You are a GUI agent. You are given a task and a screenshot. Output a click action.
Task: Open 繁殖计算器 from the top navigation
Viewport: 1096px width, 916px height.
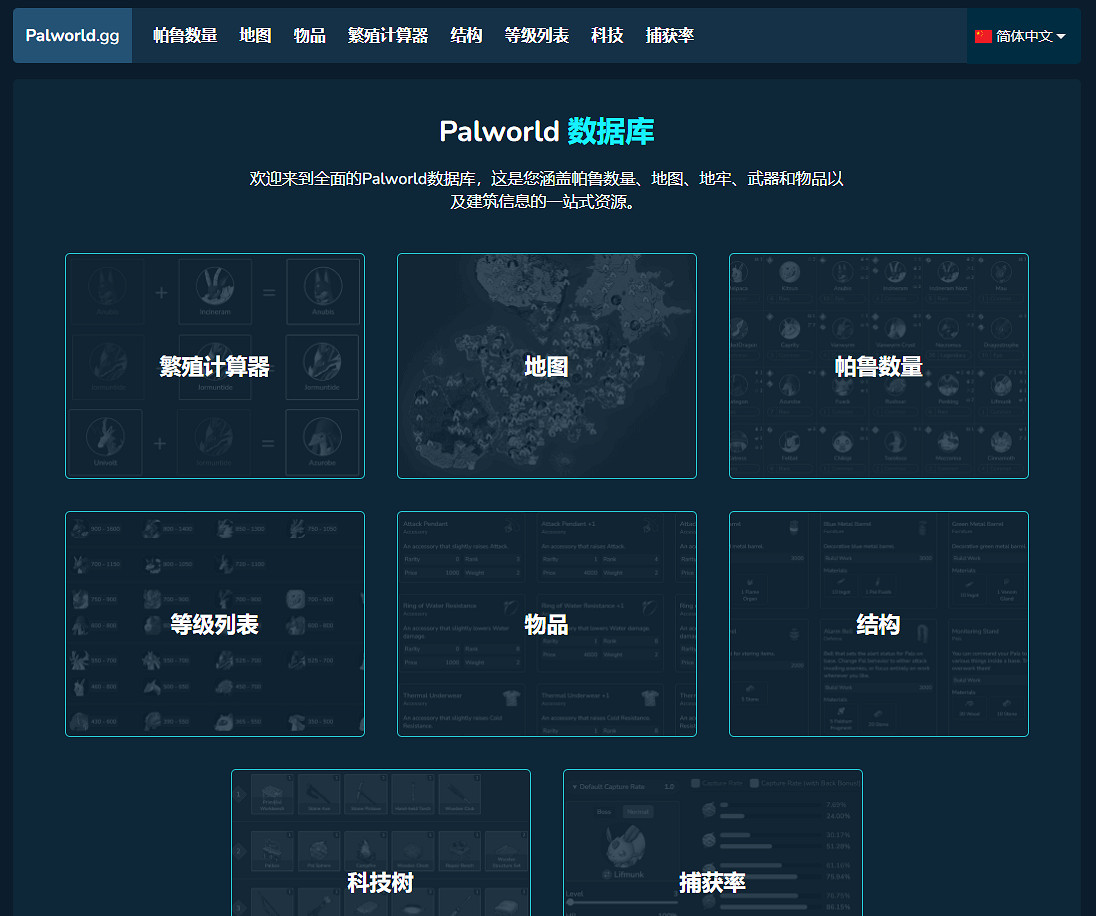[387, 36]
